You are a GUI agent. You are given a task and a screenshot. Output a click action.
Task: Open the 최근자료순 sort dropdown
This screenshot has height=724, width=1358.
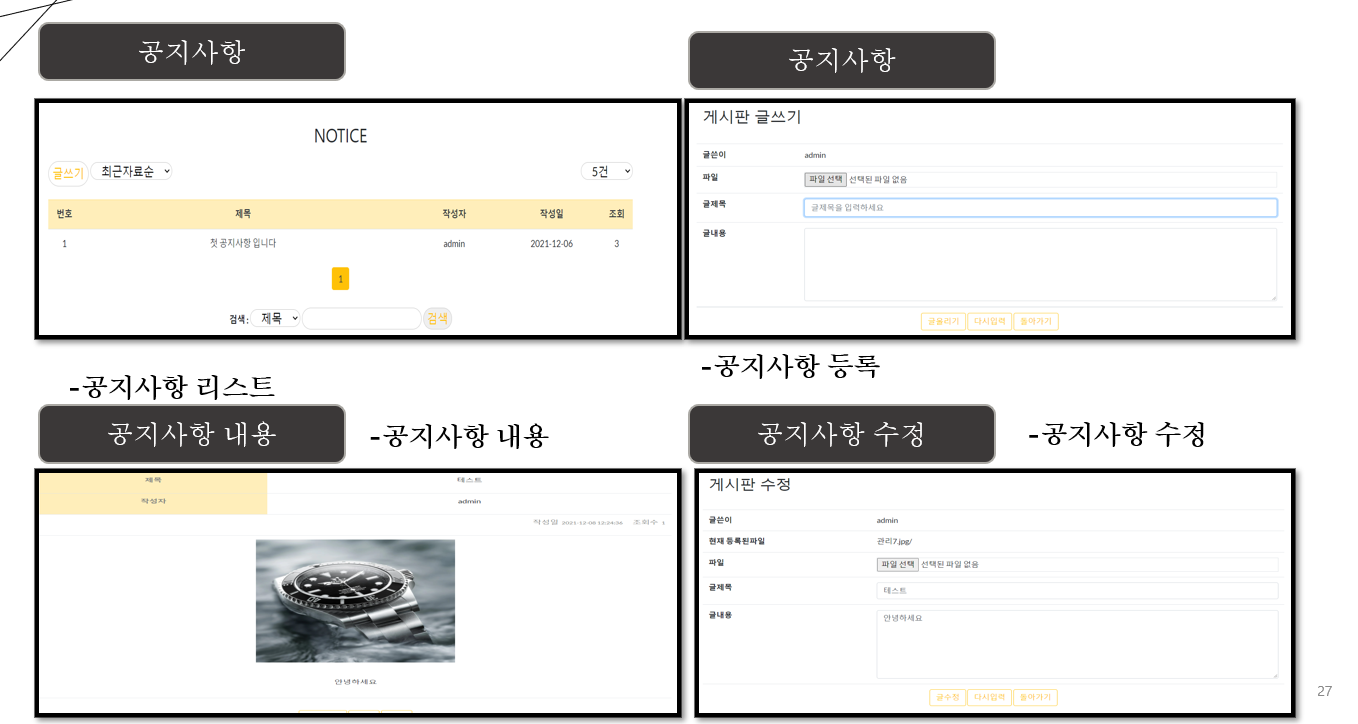132,172
